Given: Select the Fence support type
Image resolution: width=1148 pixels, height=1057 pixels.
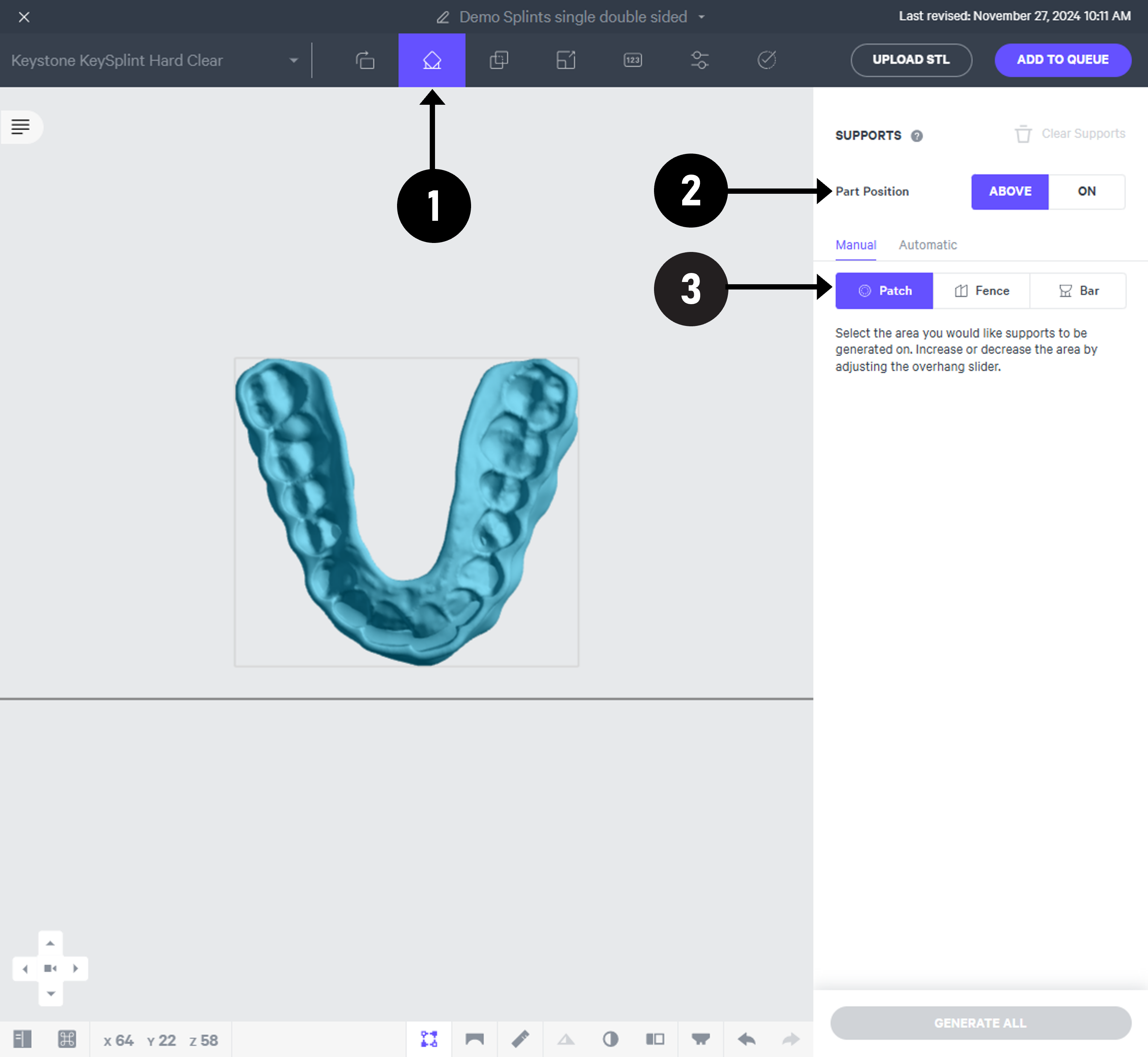Looking at the screenshot, I should click(982, 291).
